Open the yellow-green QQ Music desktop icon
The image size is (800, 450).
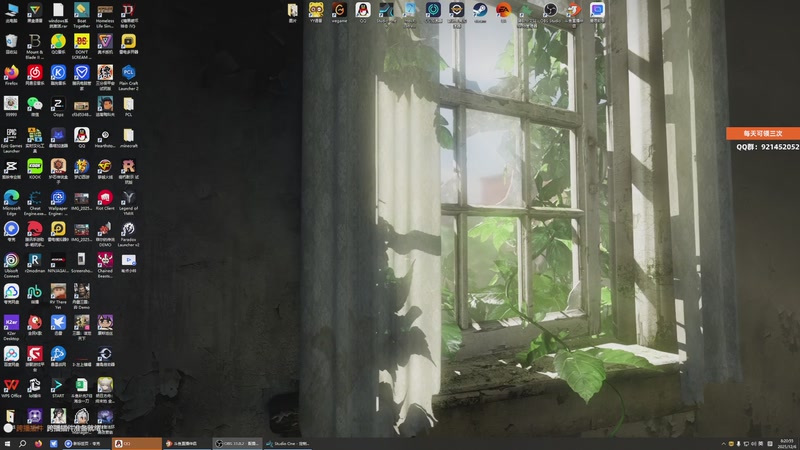(58, 43)
